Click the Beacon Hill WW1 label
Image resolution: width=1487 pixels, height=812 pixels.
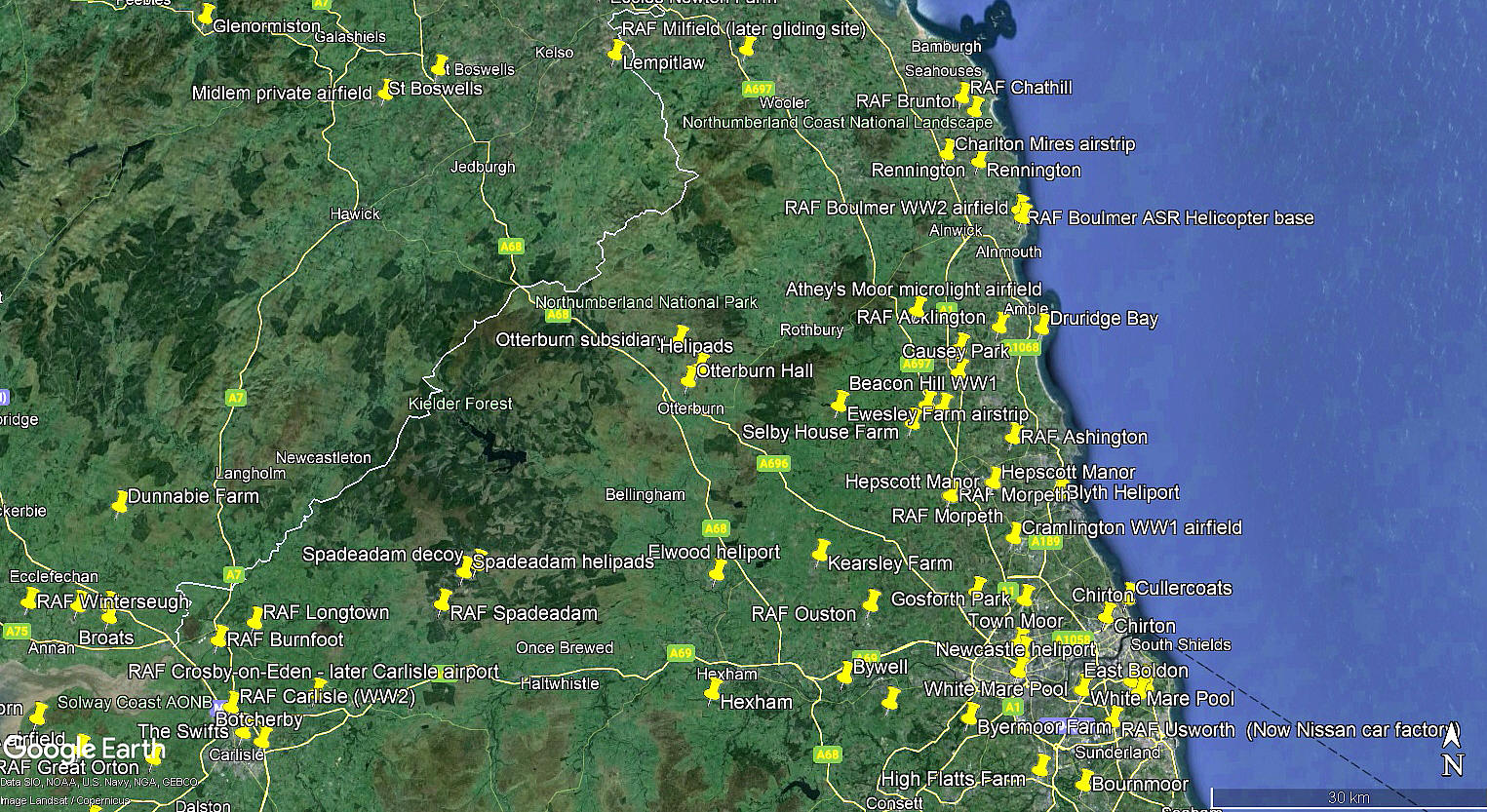(922, 383)
